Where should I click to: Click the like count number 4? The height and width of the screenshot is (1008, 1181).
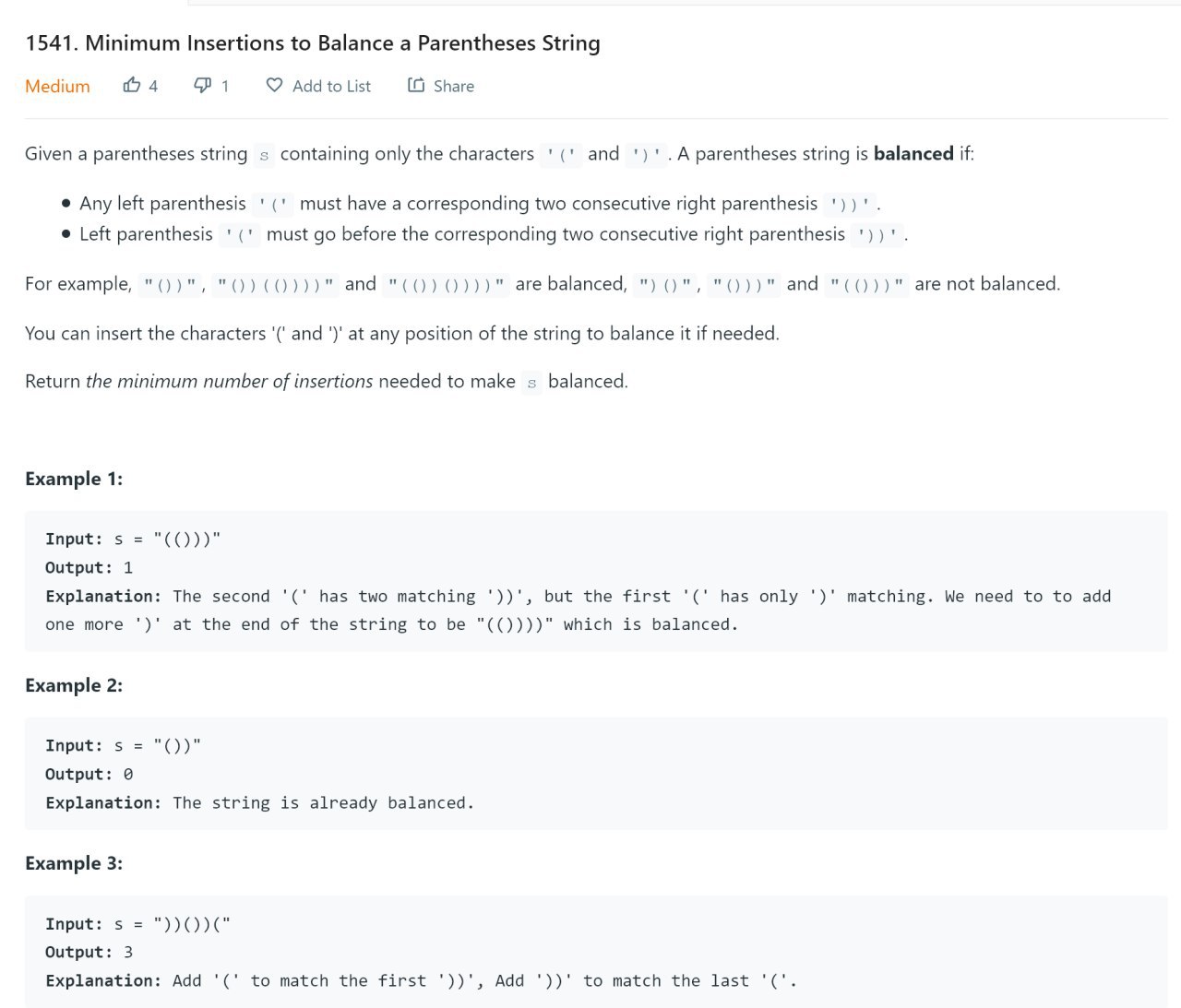point(153,86)
